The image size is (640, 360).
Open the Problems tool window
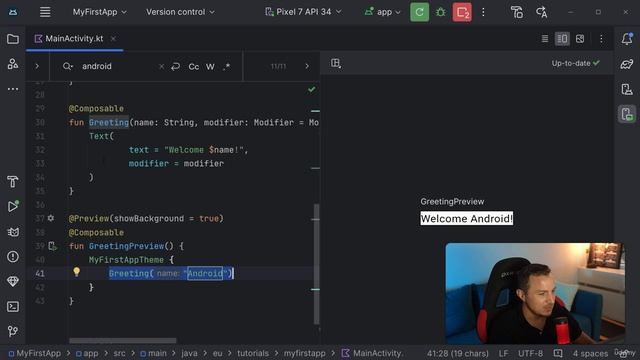click(x=13, y=256)
